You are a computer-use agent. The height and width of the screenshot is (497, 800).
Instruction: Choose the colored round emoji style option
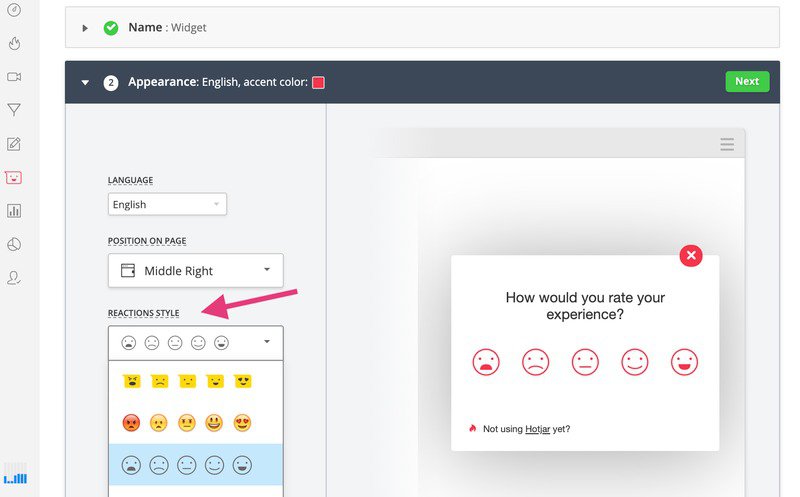[186, 423]
